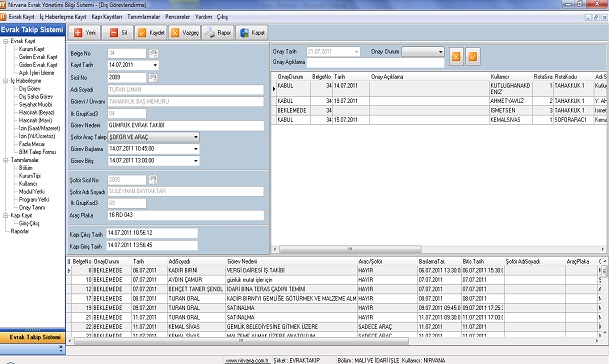Viewport: 609px width, 364px height.
Task: Collapse the Evrak Kayıt tree node
Action: click(x=5, y=41)
